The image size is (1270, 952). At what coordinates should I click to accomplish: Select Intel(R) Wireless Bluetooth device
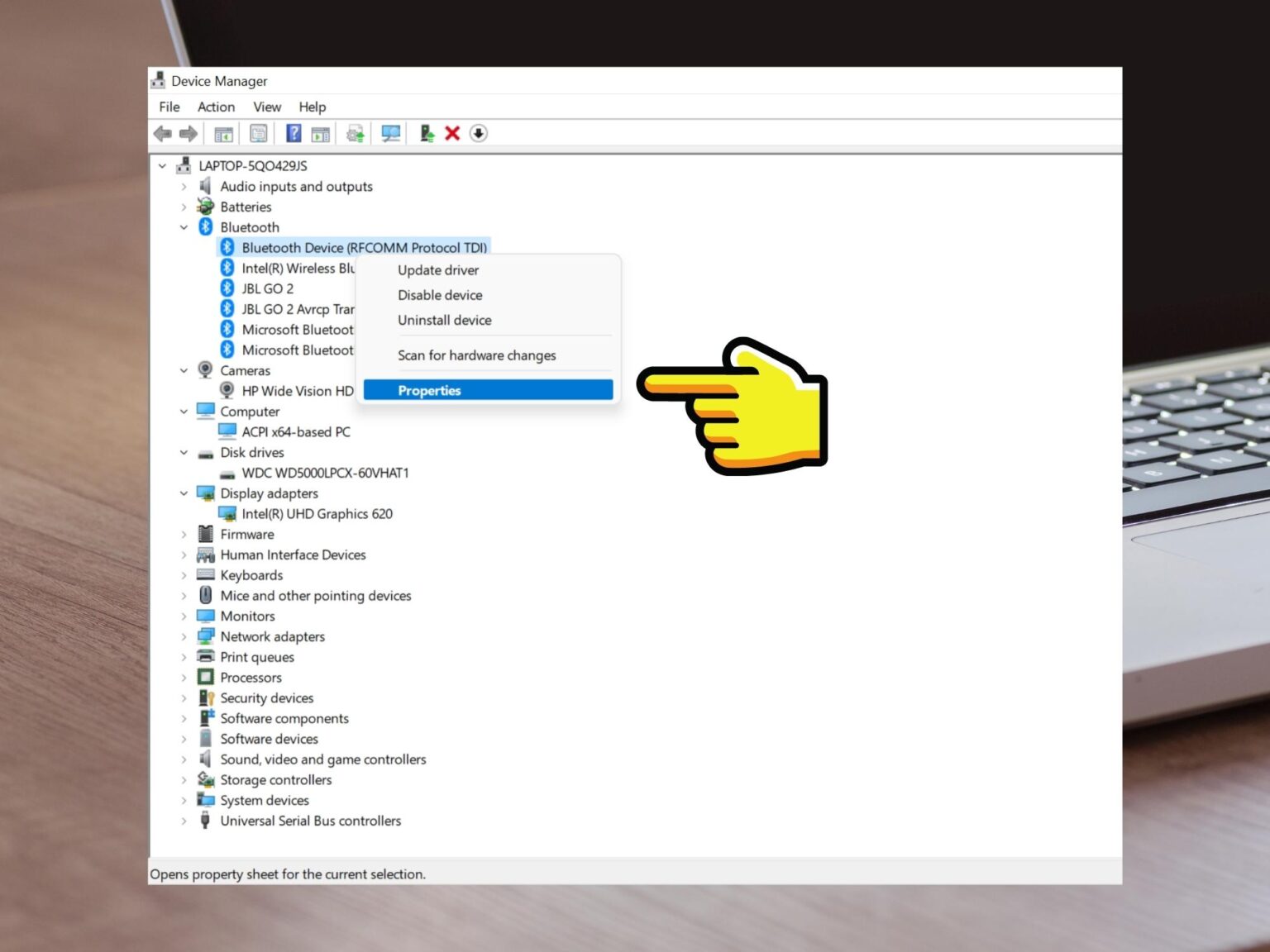pos(298,268)
